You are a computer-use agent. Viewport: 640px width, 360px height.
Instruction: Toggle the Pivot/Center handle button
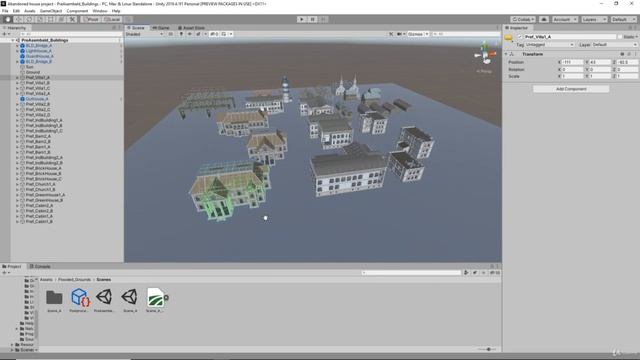point(91,19)
